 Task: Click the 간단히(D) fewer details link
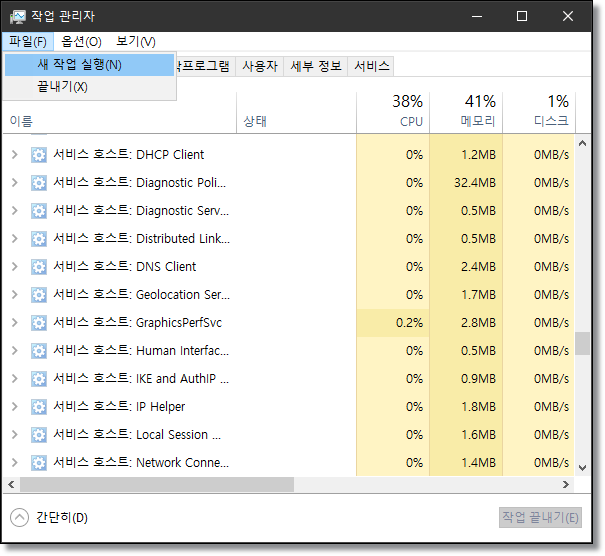pos(62,518)
